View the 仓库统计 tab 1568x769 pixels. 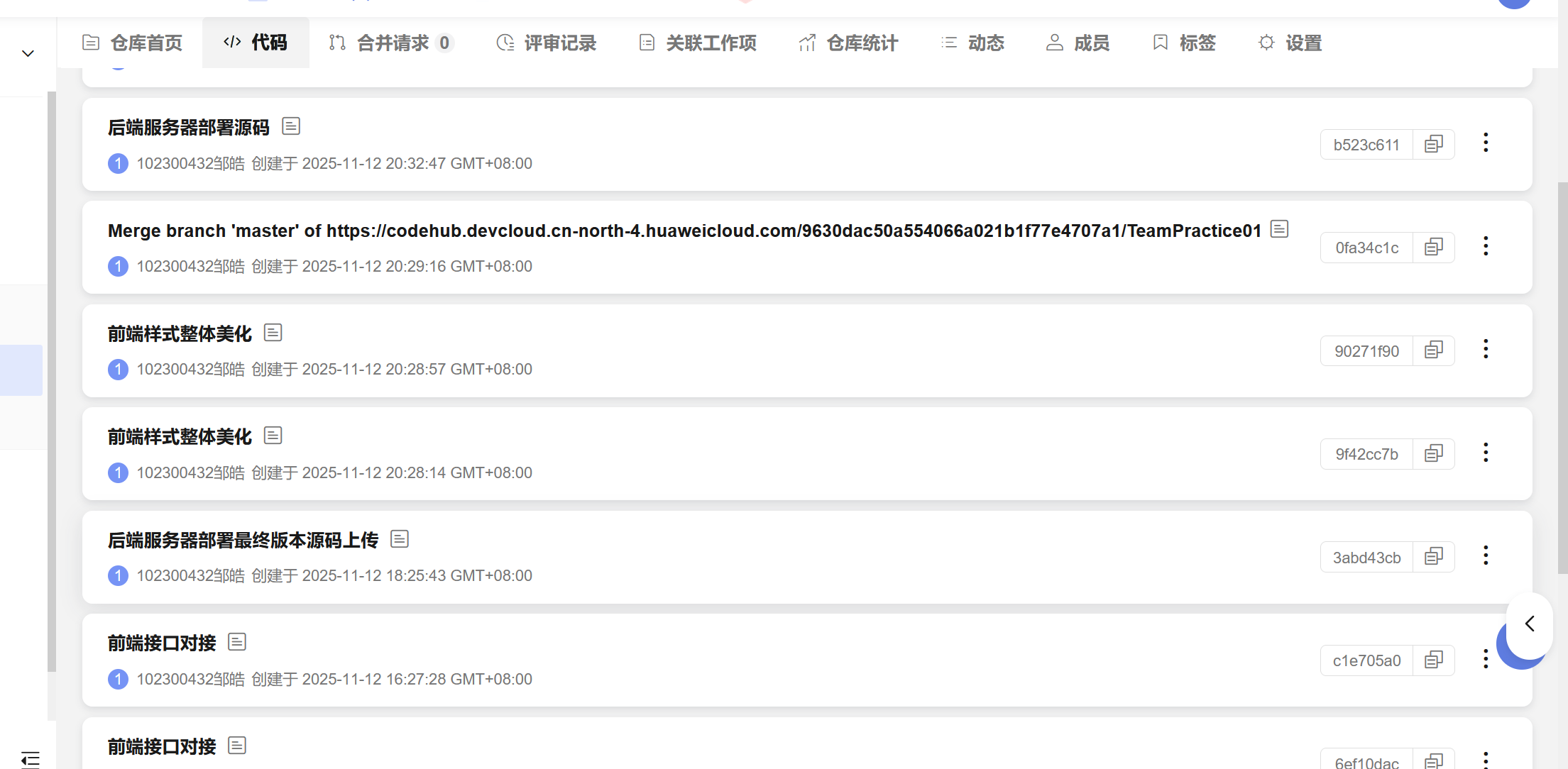848,43
